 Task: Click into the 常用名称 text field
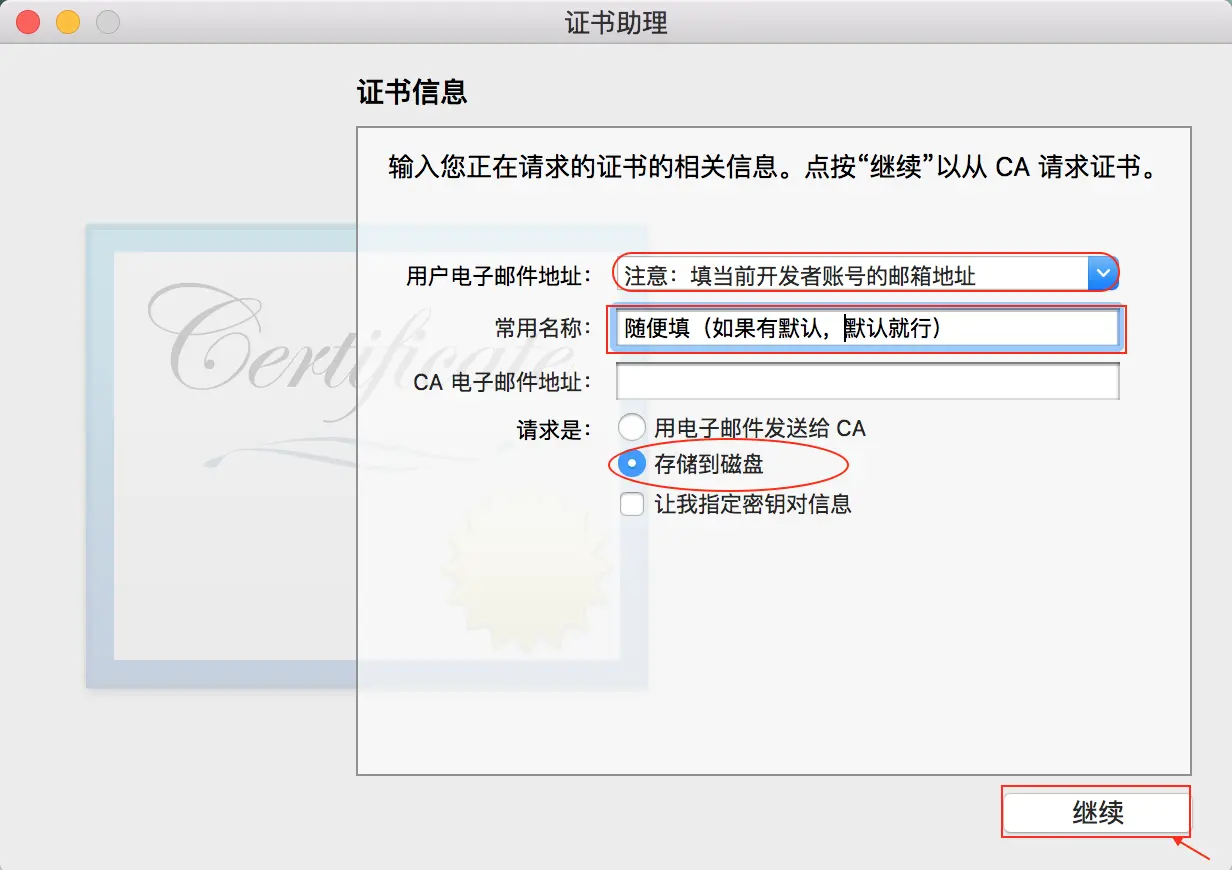pos(867,329)
